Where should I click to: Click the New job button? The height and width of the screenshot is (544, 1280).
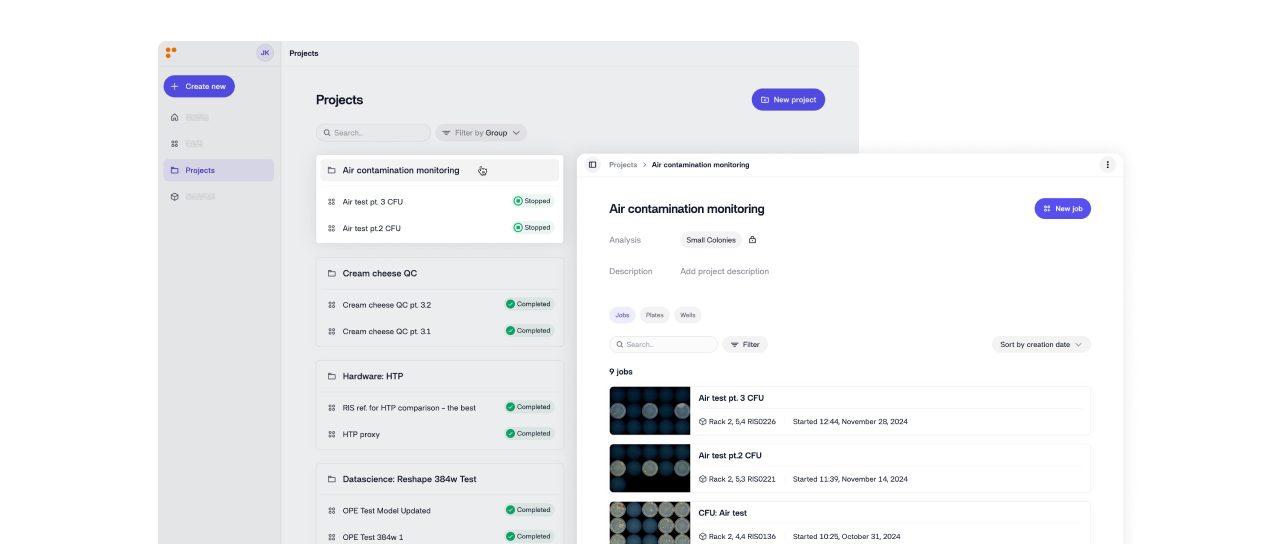(1062, 209)
